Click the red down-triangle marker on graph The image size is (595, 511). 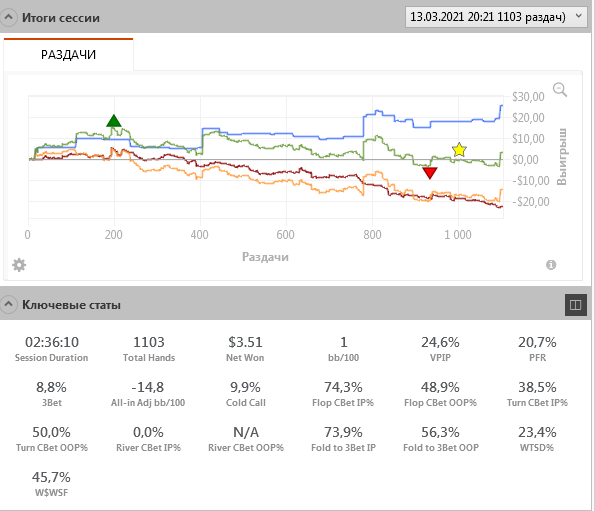[x=430, y=173]
